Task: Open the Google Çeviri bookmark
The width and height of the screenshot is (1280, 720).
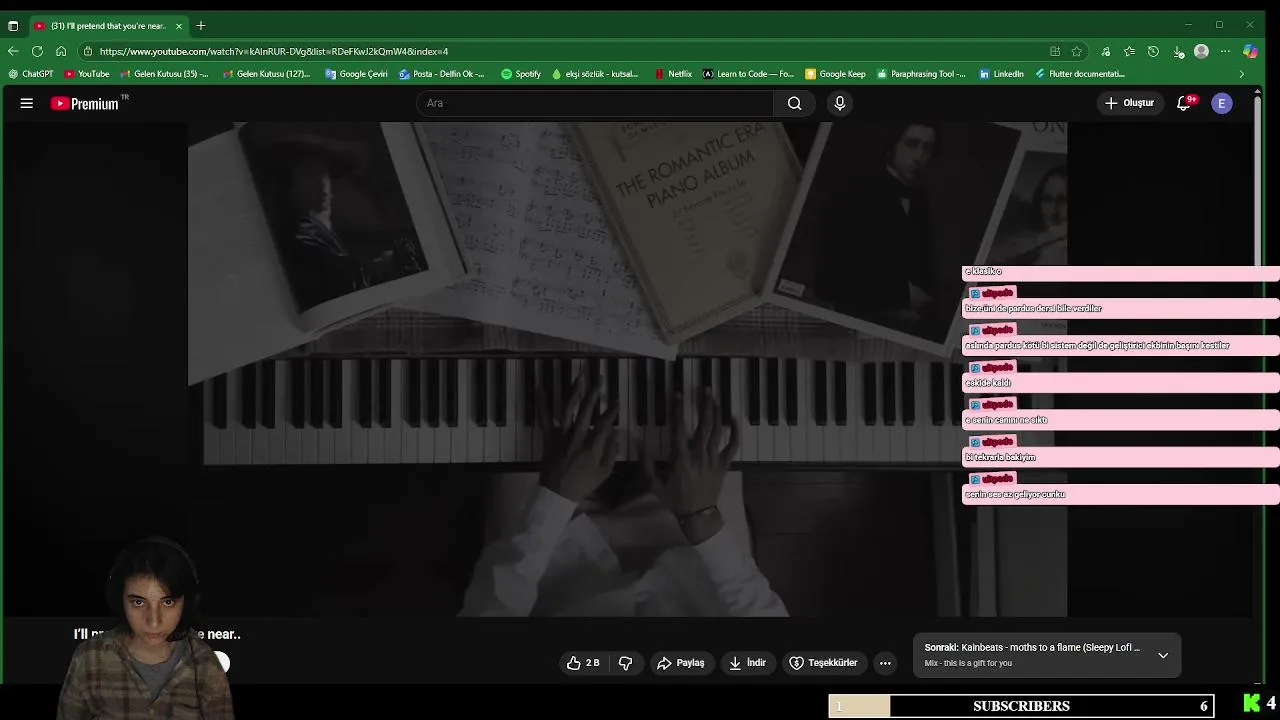Action: (x=357, y=74)
